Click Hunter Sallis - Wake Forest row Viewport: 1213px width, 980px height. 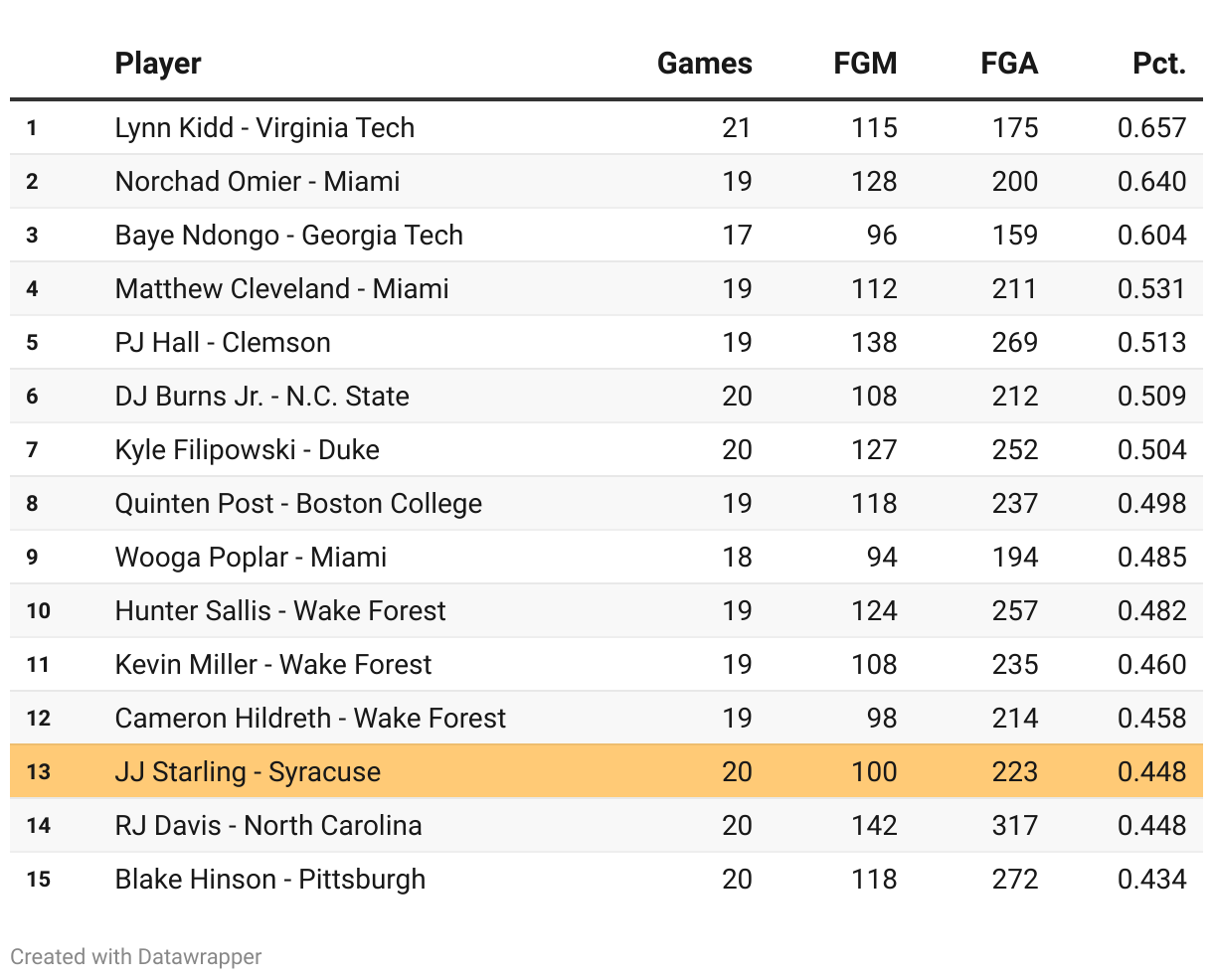tap(280, 611)
